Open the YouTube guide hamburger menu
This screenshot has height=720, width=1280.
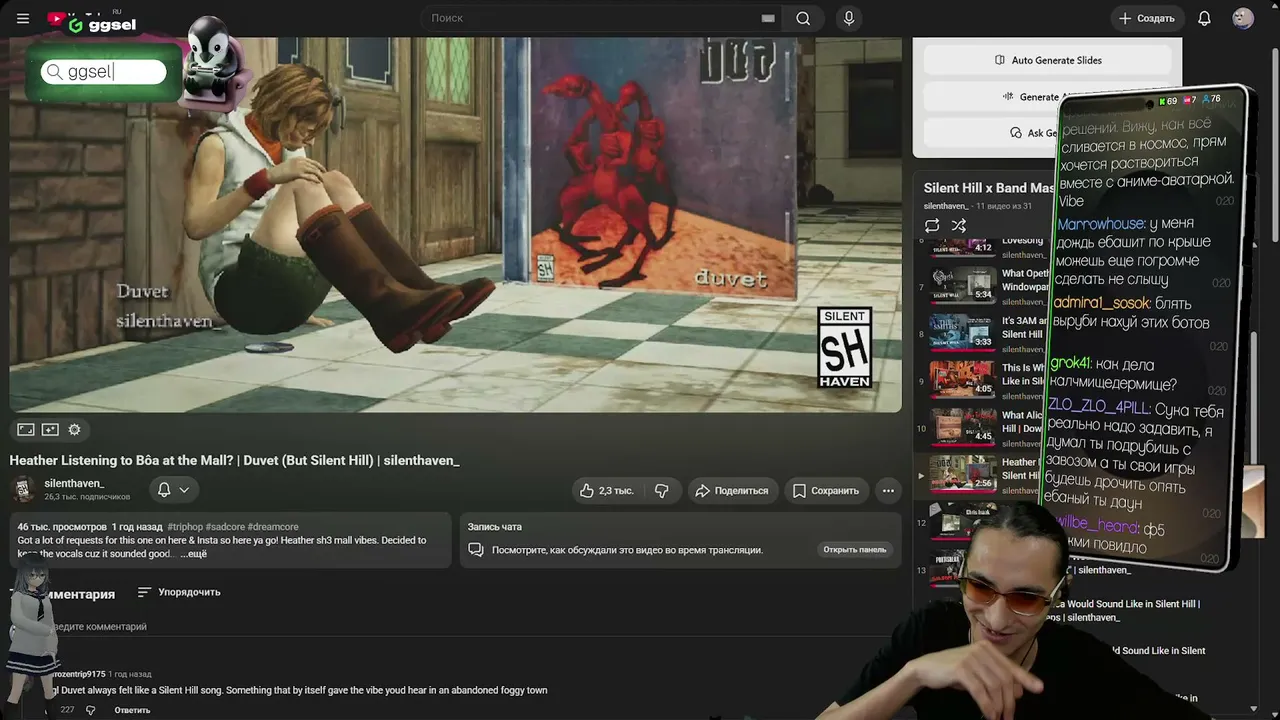click(x=23, y=18)
